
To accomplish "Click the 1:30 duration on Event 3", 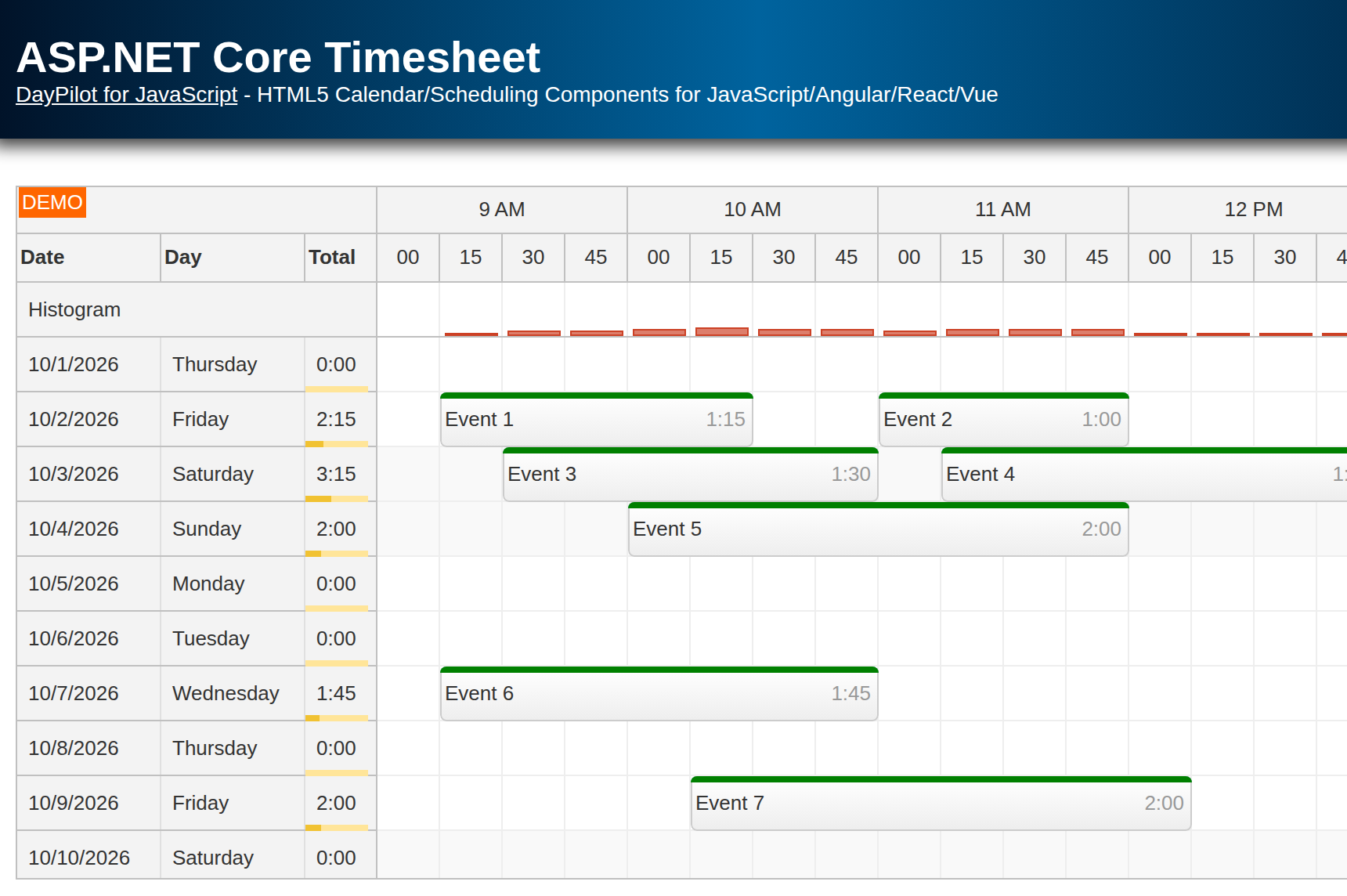I will [x=850, y=474].
